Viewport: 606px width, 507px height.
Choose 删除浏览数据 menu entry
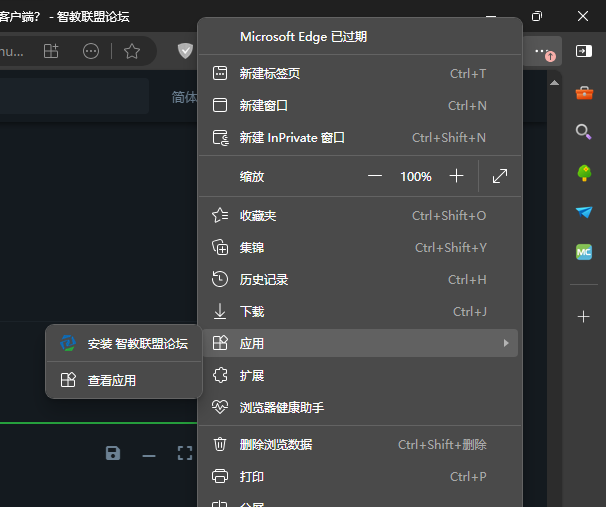click(x=360, y=445)
